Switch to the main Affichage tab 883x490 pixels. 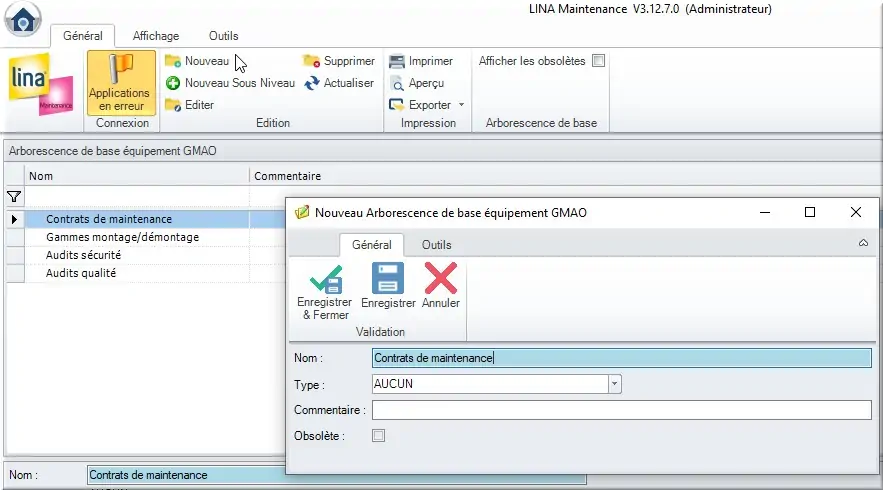[156, 36]
